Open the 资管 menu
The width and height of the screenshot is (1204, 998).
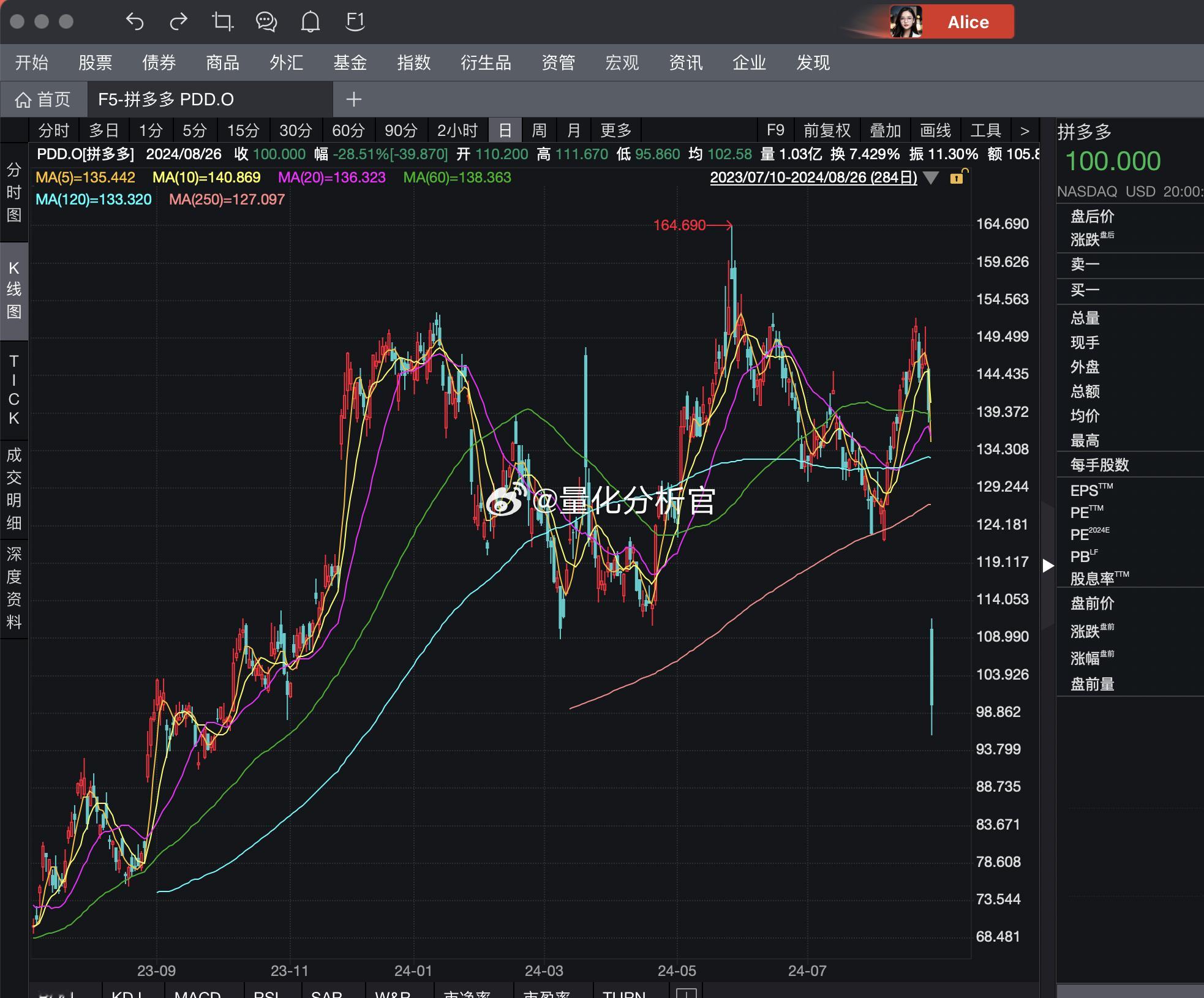point(559,62)
